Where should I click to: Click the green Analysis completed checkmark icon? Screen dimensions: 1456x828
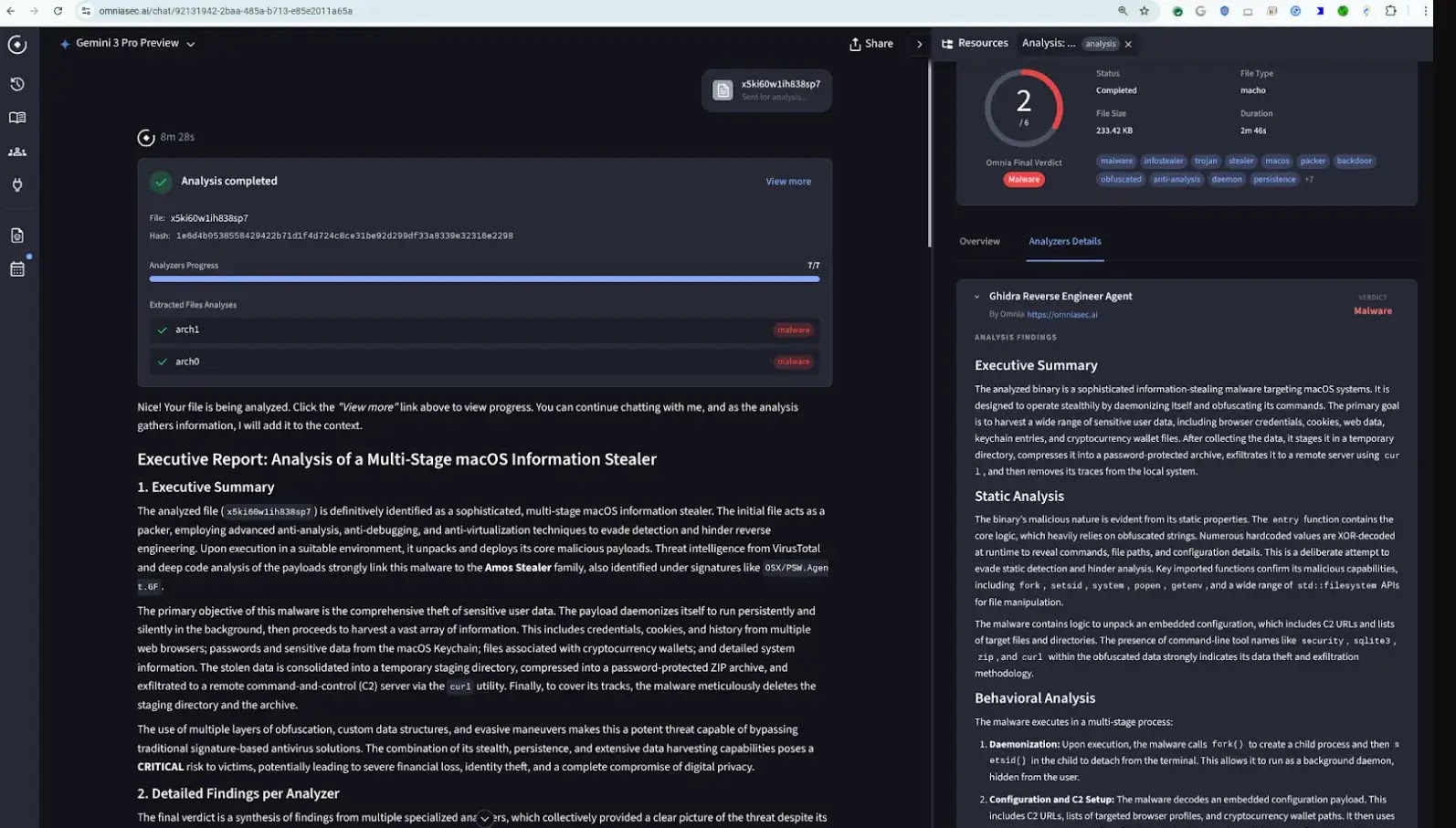coord(161,182)
